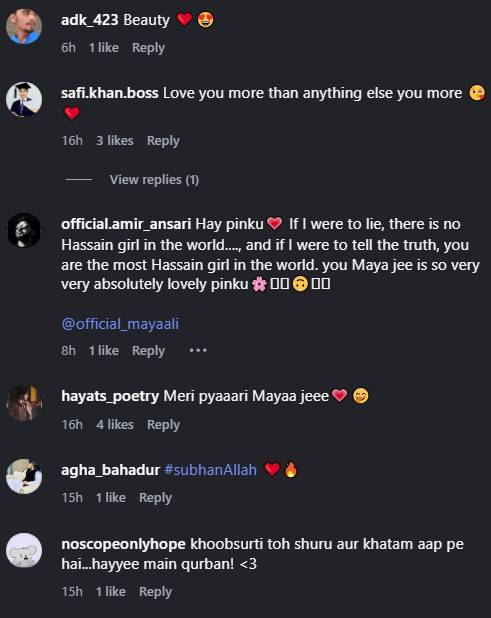The width and height of the screenshot is (491, 618).
Task: Reply to adk_423's Beauty comment
Action: pos(149,48)
